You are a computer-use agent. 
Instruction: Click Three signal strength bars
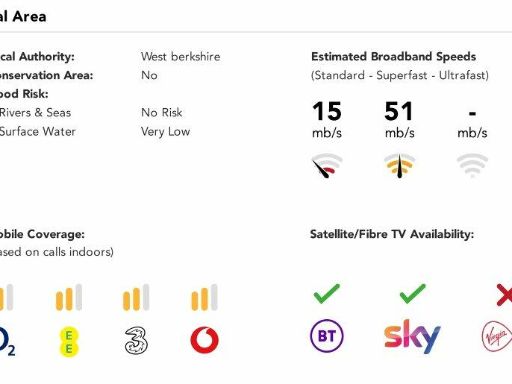(x=136, y=297)
